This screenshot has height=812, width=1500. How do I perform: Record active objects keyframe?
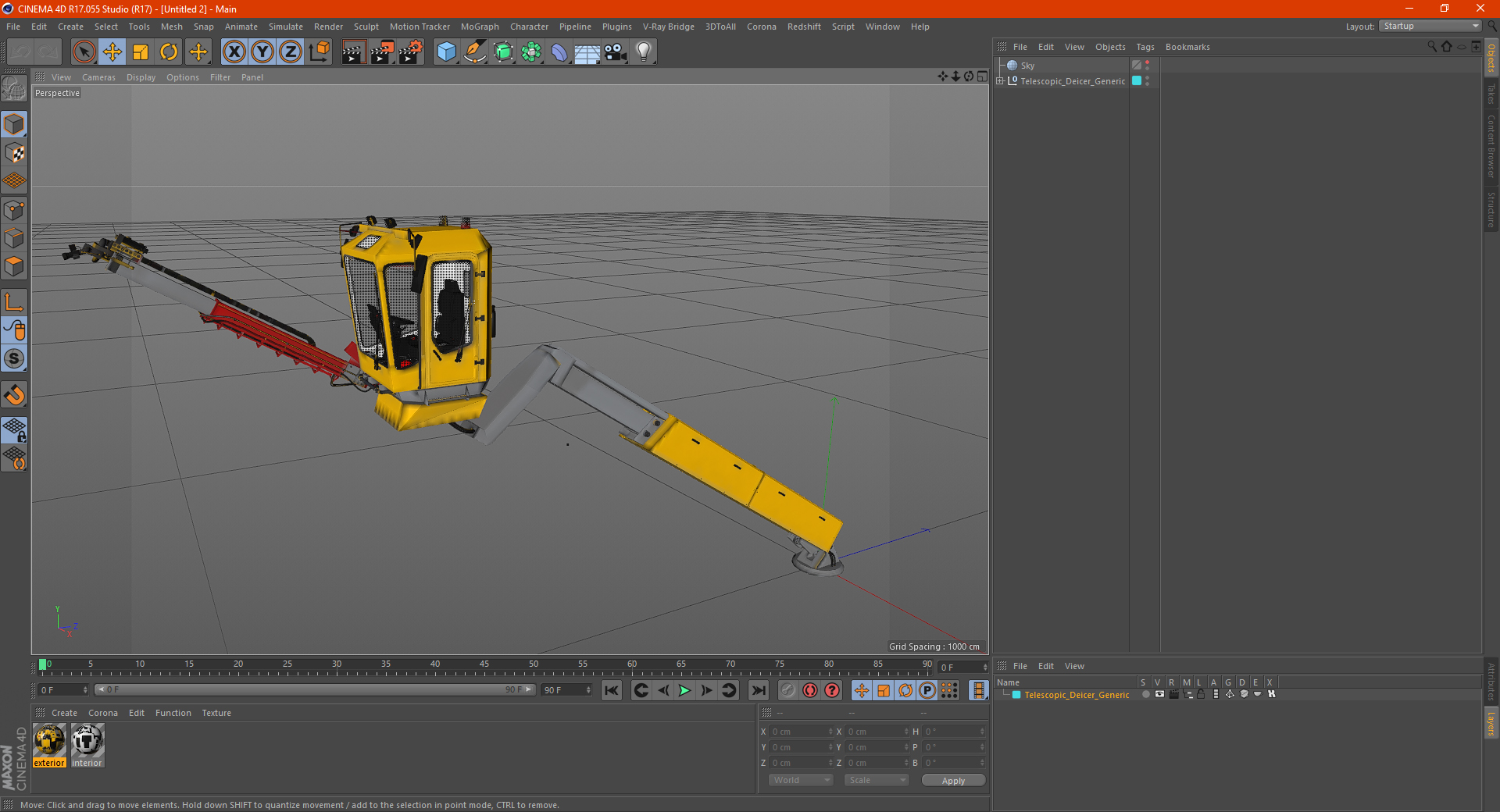[788, 690]
